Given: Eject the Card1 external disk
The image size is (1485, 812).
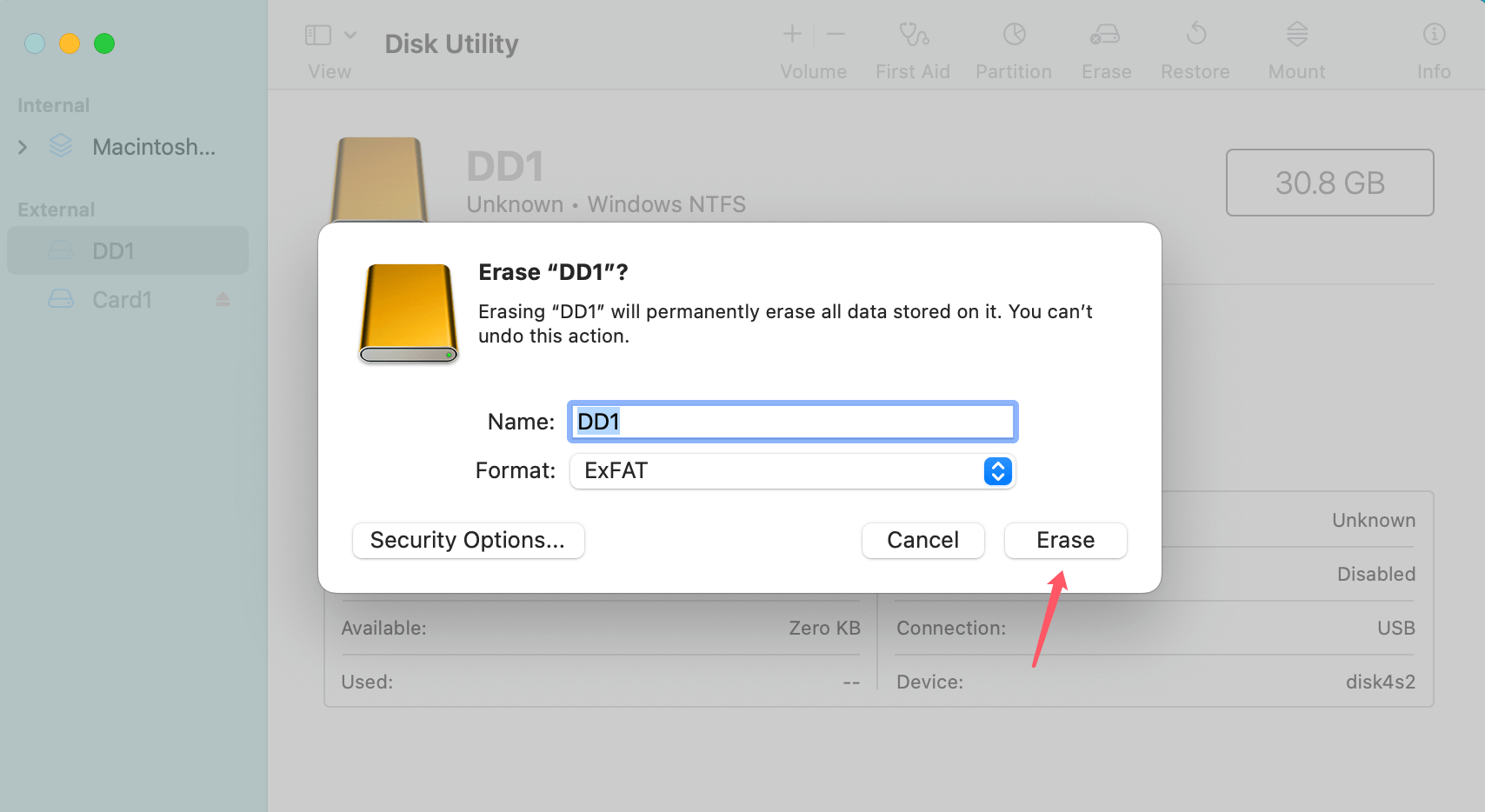Looking at the screenshot, I should [223, 299].
